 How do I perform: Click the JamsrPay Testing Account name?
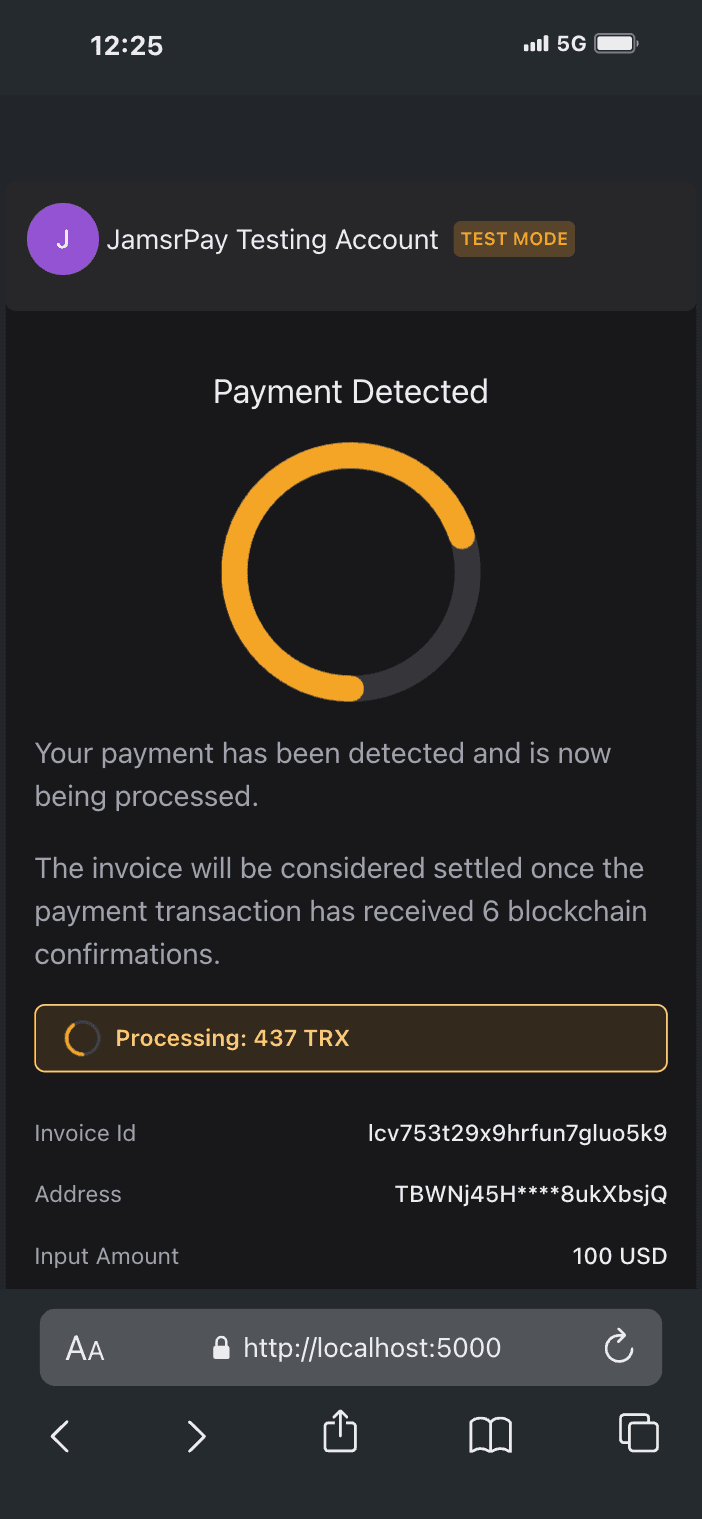click(x=272, y=240)
